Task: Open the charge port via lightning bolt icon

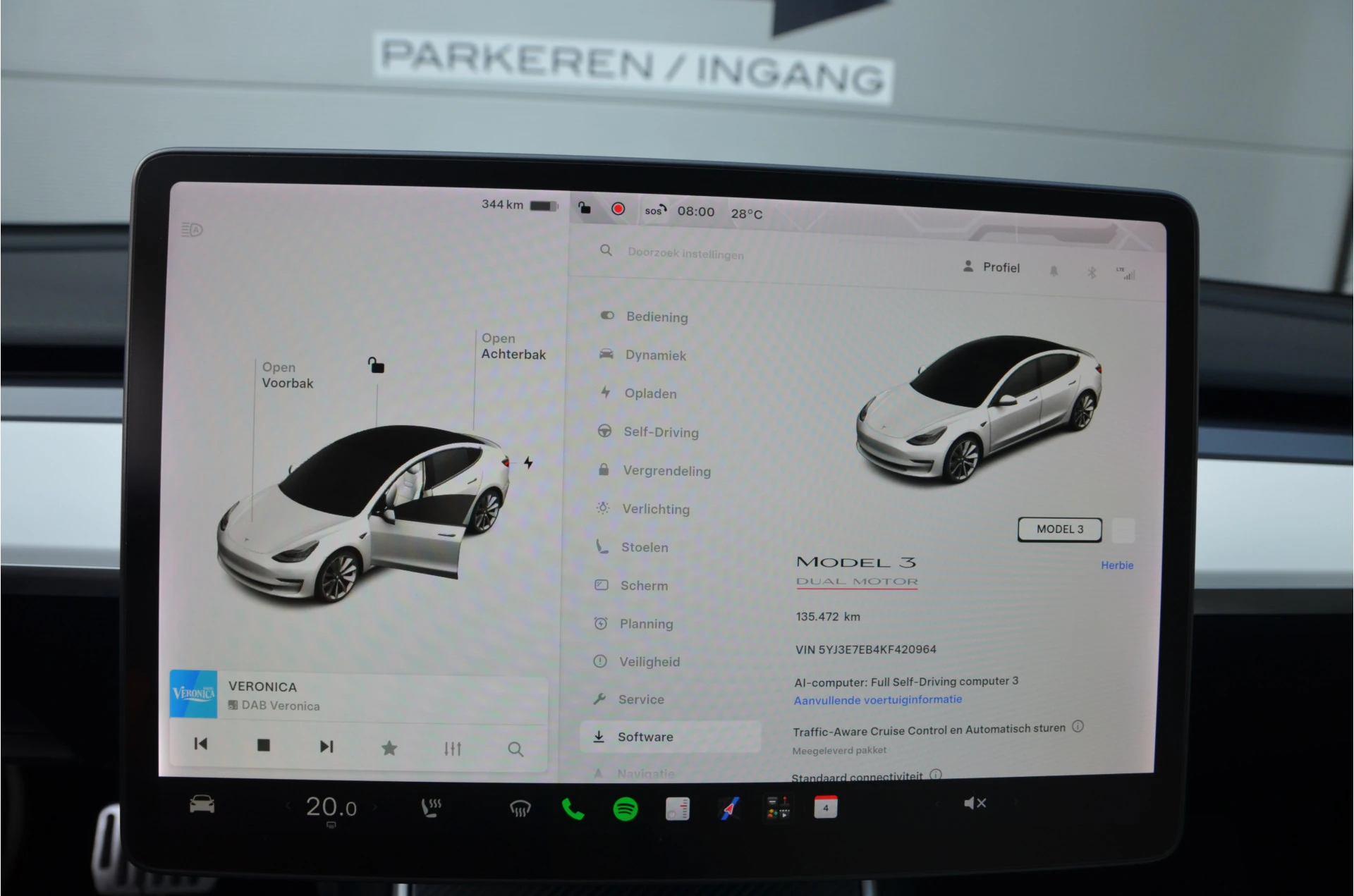Action: tap(528, 462)
